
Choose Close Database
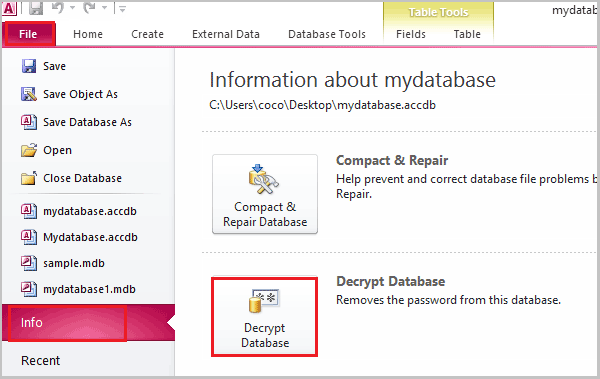click(x=82, y=178)
